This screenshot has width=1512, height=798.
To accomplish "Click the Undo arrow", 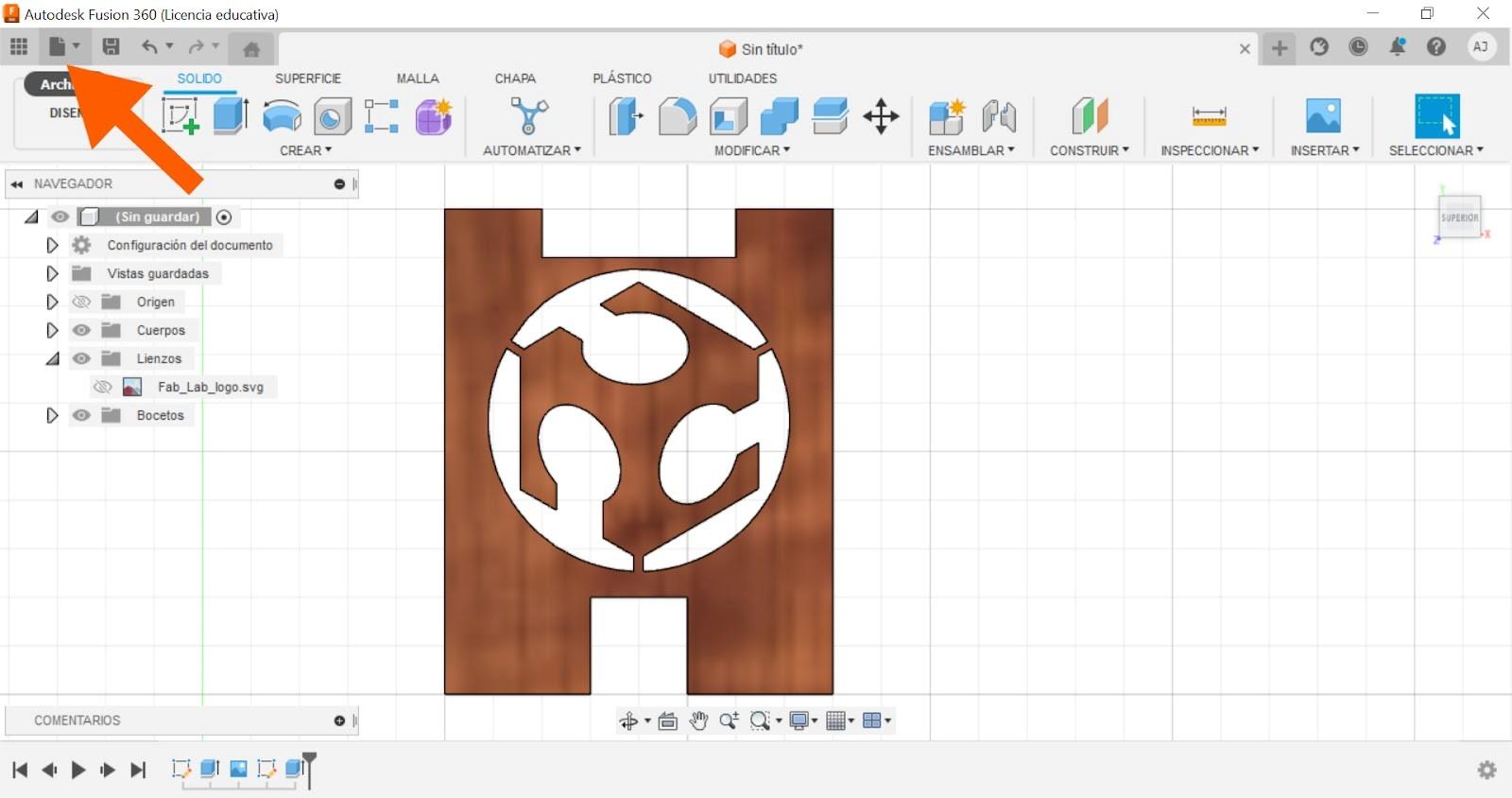I will (x=149, y=46).
